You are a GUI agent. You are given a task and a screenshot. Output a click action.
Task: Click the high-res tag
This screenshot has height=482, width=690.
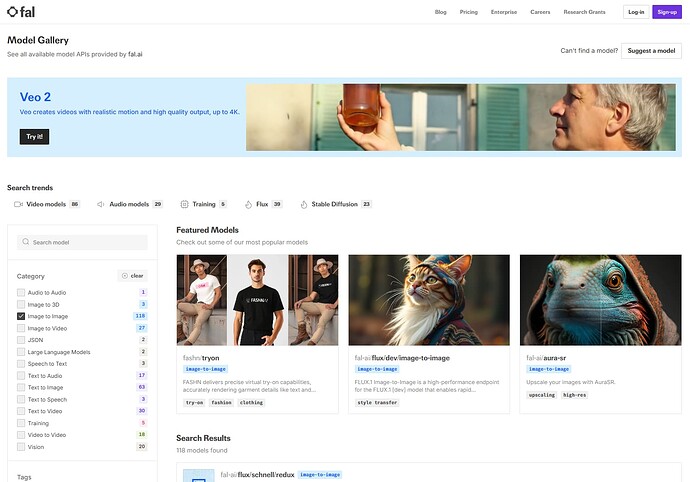point(574,395)
